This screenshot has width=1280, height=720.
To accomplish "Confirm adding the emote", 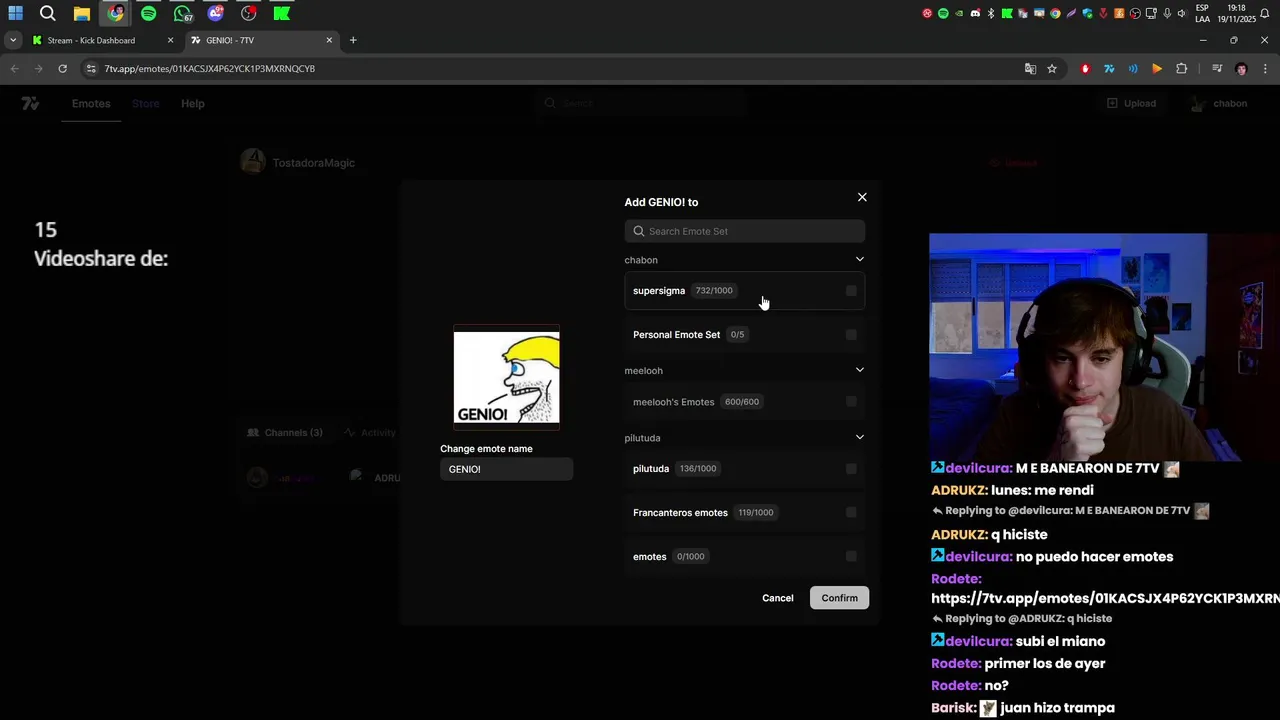I will [839, 598].
